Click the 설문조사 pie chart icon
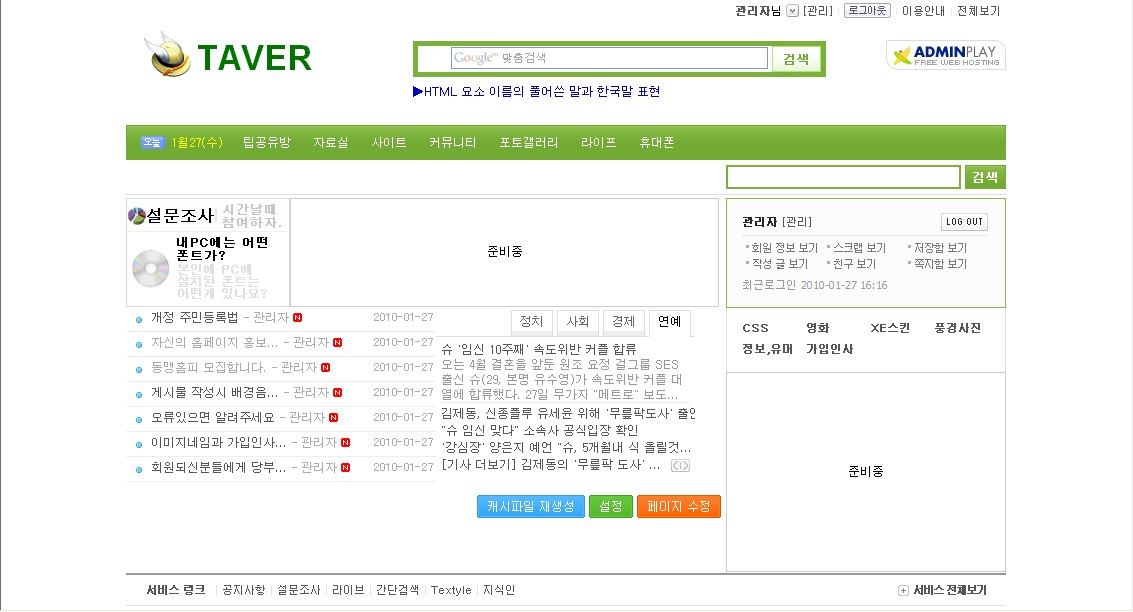This screenshot has width=1133, height=612. click(x=138, y=215)
